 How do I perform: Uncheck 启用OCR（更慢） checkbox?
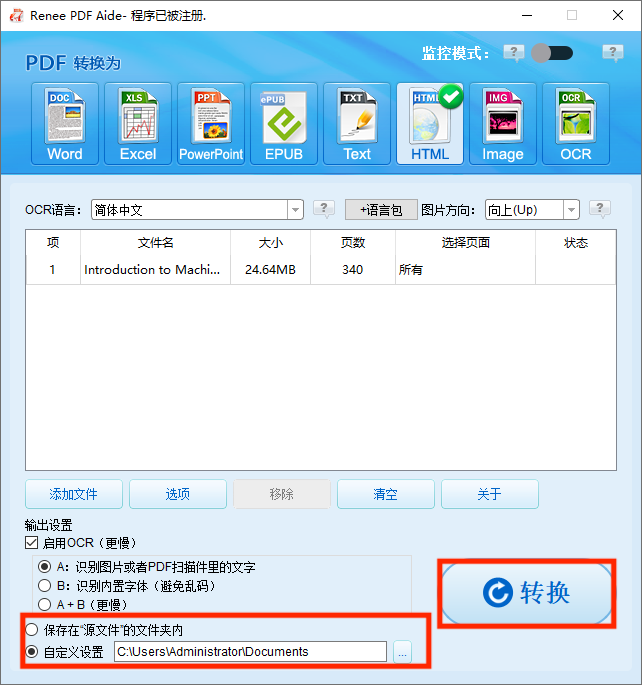click(x=31, y=543)
